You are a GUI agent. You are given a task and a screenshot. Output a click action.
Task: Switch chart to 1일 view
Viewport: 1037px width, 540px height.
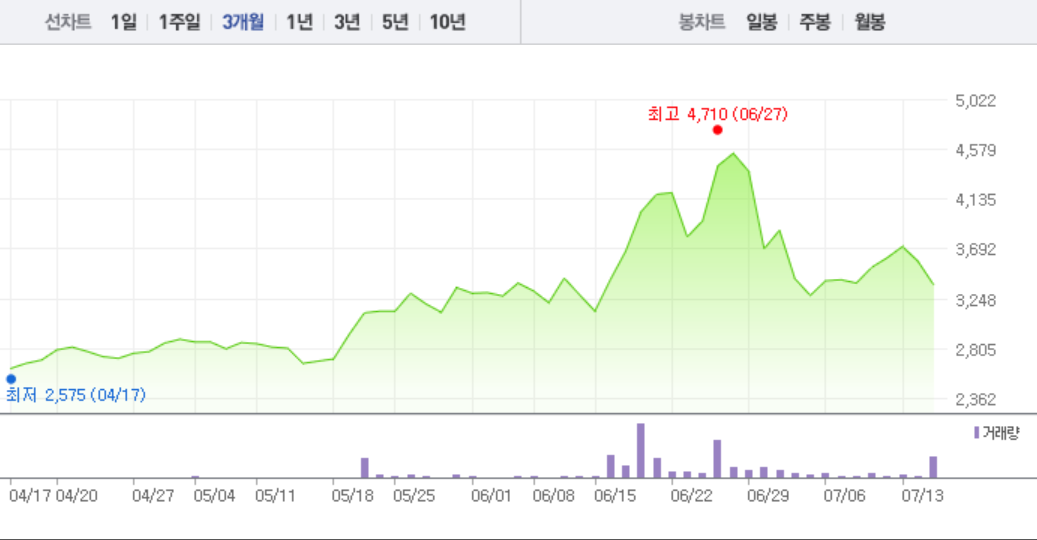click(x=123, y=22)
